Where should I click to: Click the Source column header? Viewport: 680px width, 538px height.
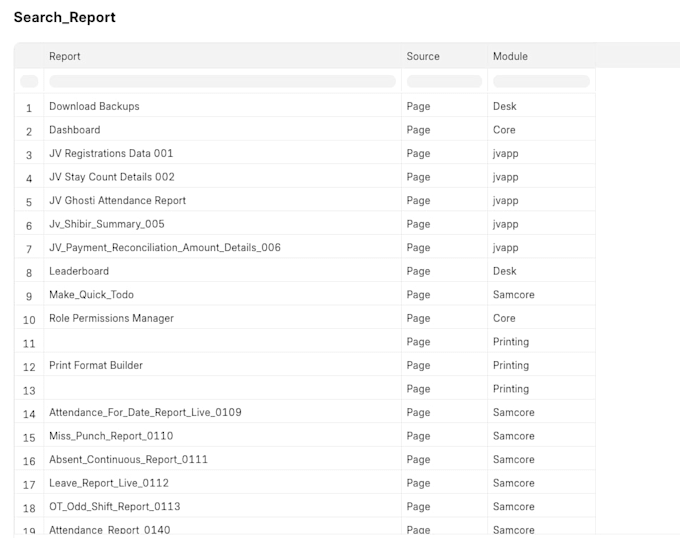click(x=423, y=56)
